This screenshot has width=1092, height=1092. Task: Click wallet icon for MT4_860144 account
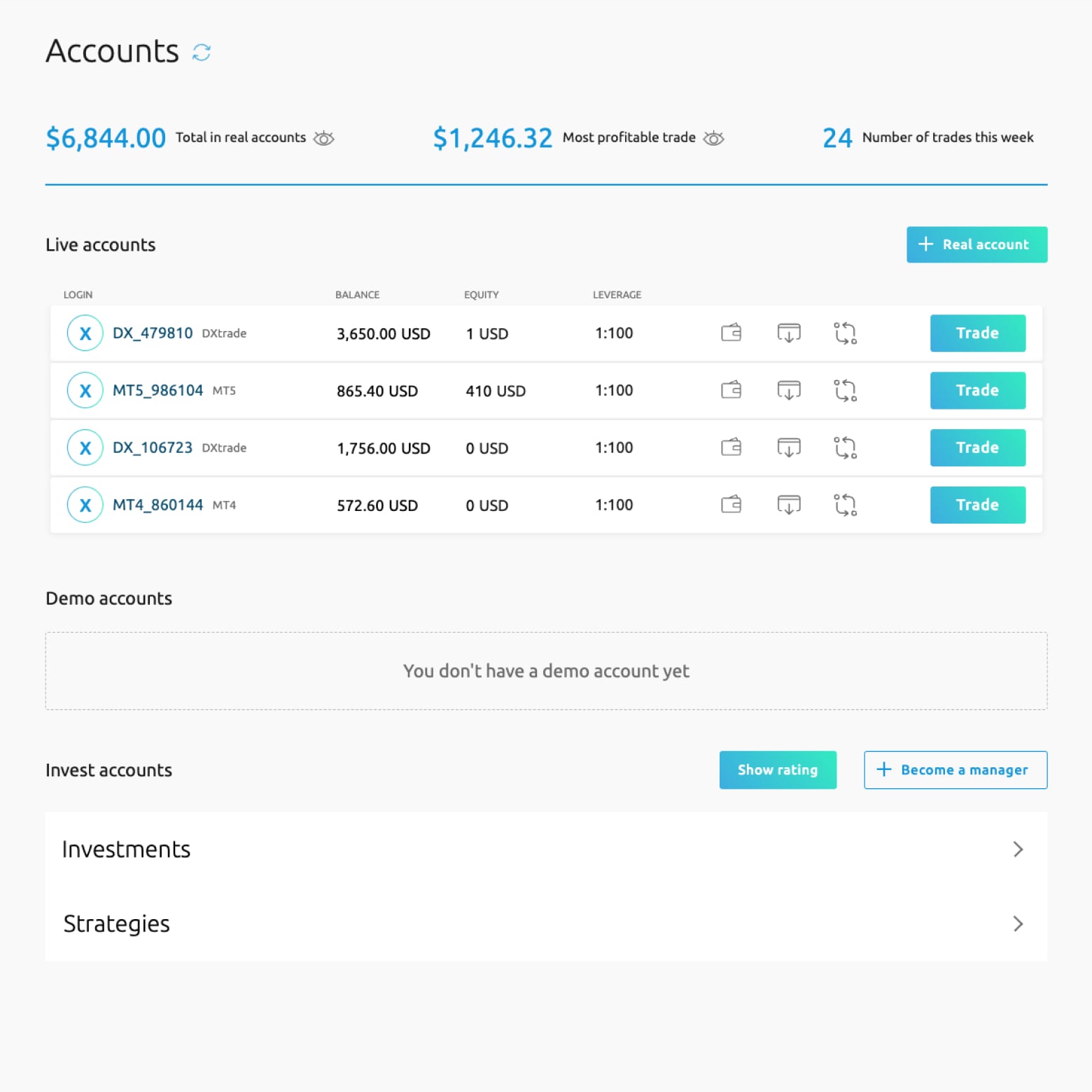coord(731,505)
